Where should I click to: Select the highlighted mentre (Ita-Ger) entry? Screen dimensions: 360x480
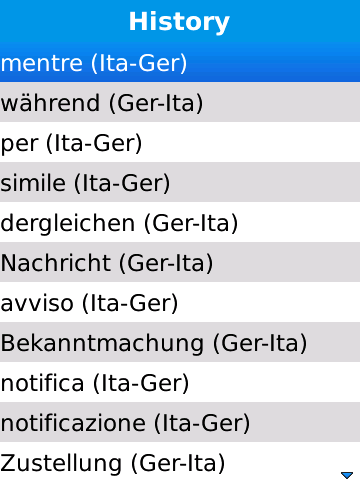[180, 62]
